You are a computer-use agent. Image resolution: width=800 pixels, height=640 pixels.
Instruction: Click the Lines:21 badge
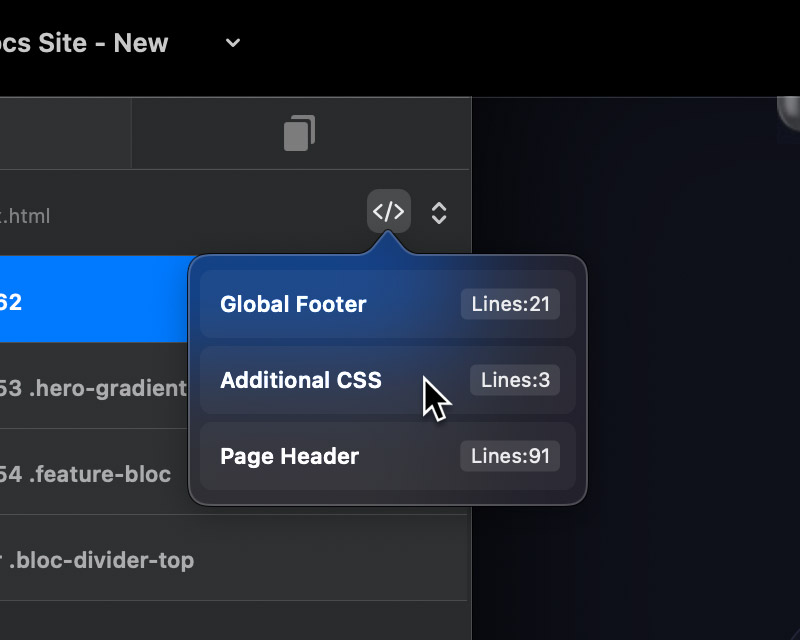click(x=510, y=304)
